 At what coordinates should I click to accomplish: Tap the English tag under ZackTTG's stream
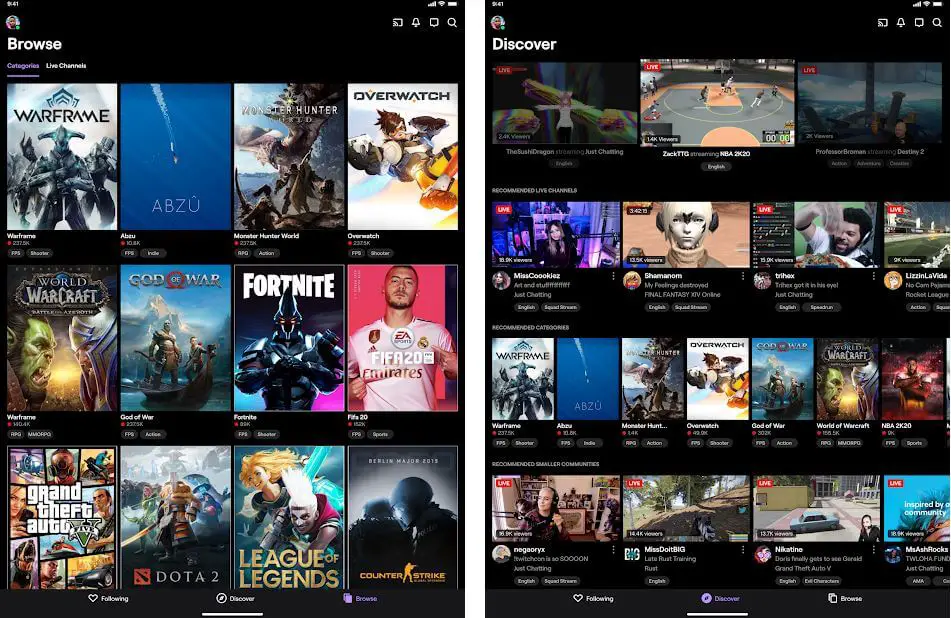716,167
